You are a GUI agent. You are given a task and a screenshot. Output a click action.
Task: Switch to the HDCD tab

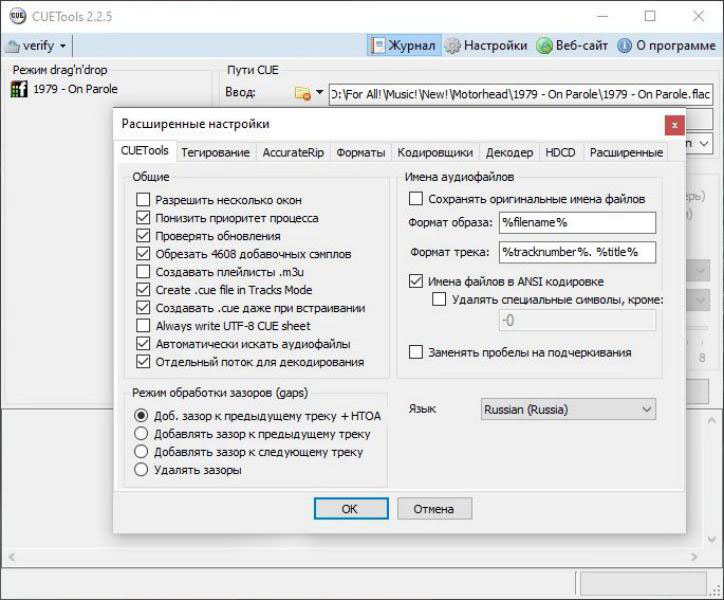click(x=560, y=152)
